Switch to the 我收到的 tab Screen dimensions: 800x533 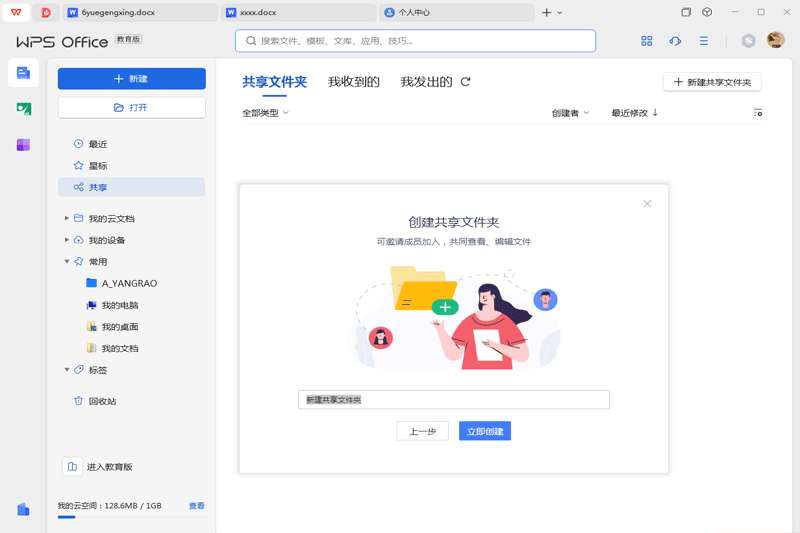[354, 82]
